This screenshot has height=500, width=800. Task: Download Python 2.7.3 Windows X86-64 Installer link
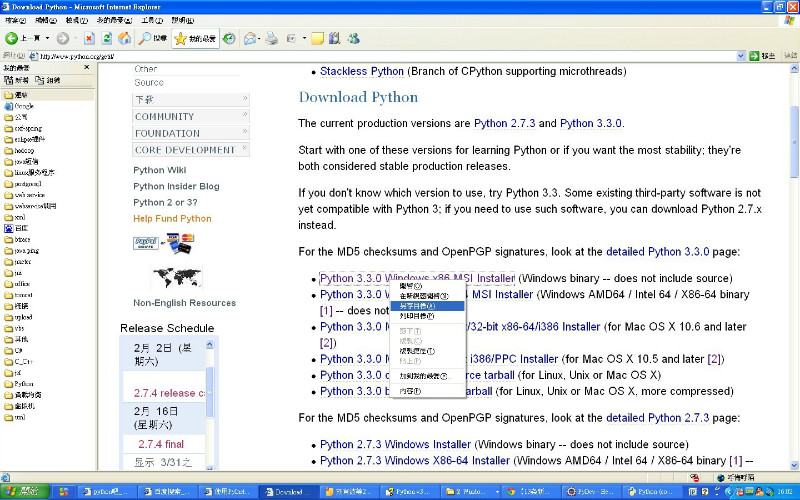415,461
